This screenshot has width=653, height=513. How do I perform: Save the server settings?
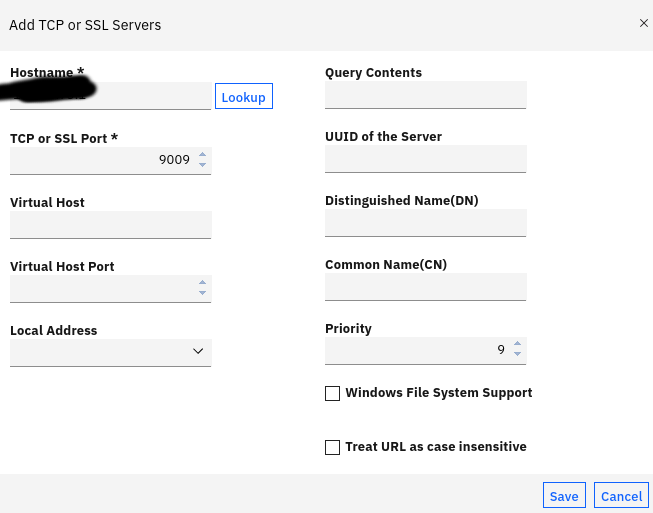[564, 496]
